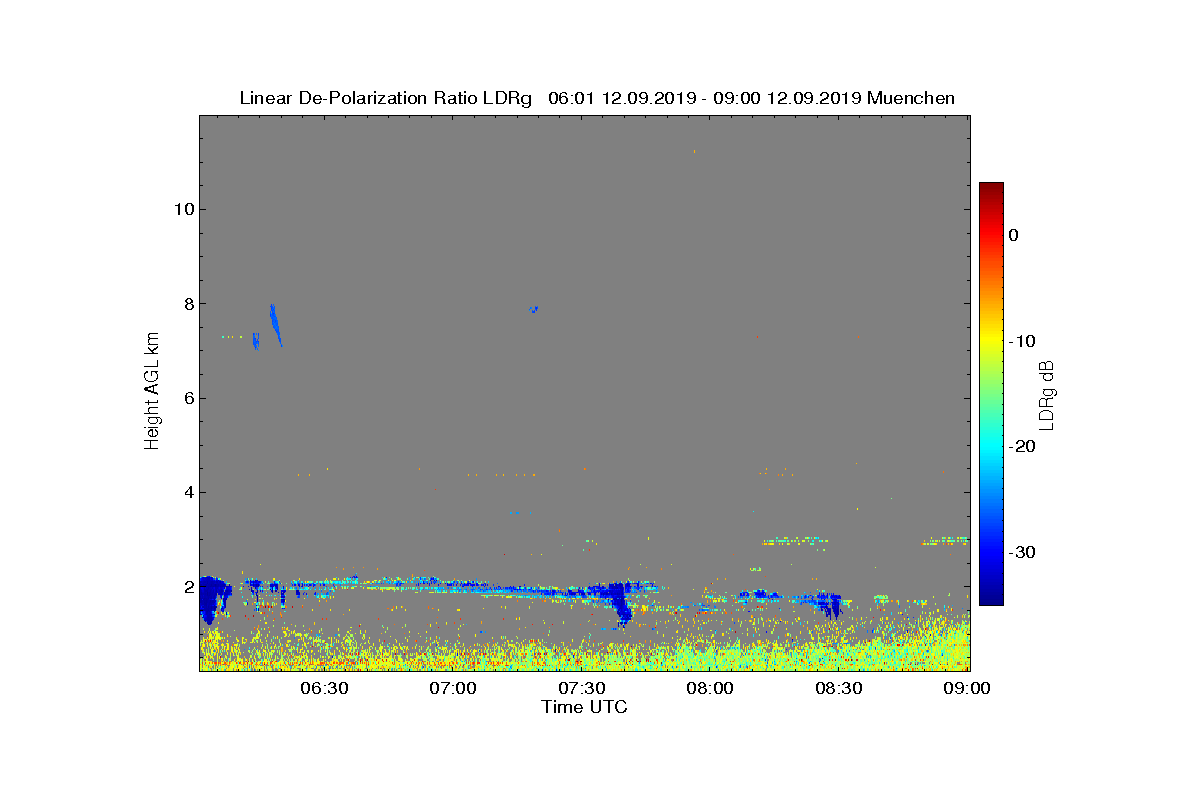The image size is (1200, 800).
Task: Click the height tick label 10
Action: (x=184, y=209)
